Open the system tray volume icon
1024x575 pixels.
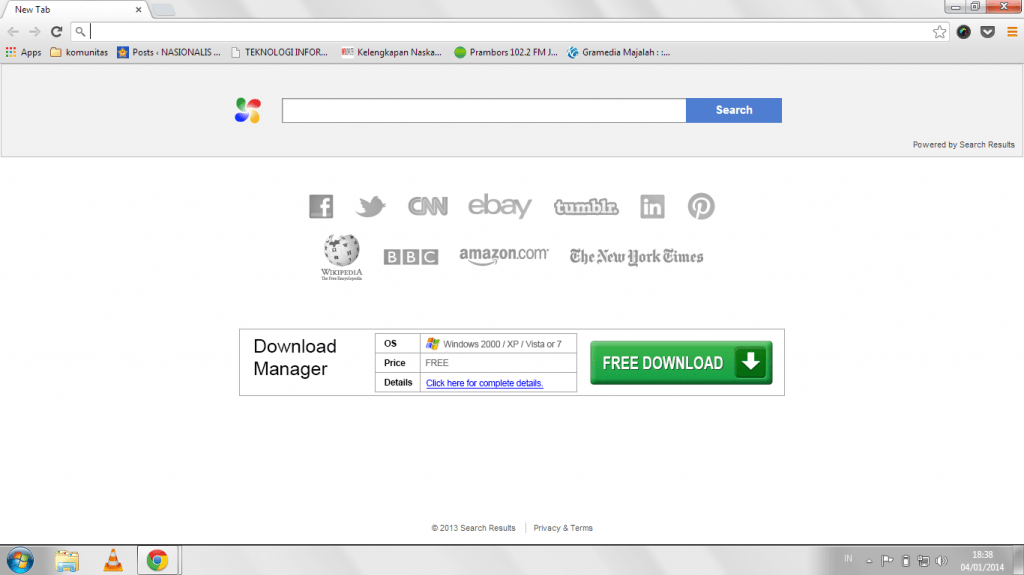pos(941,561)
